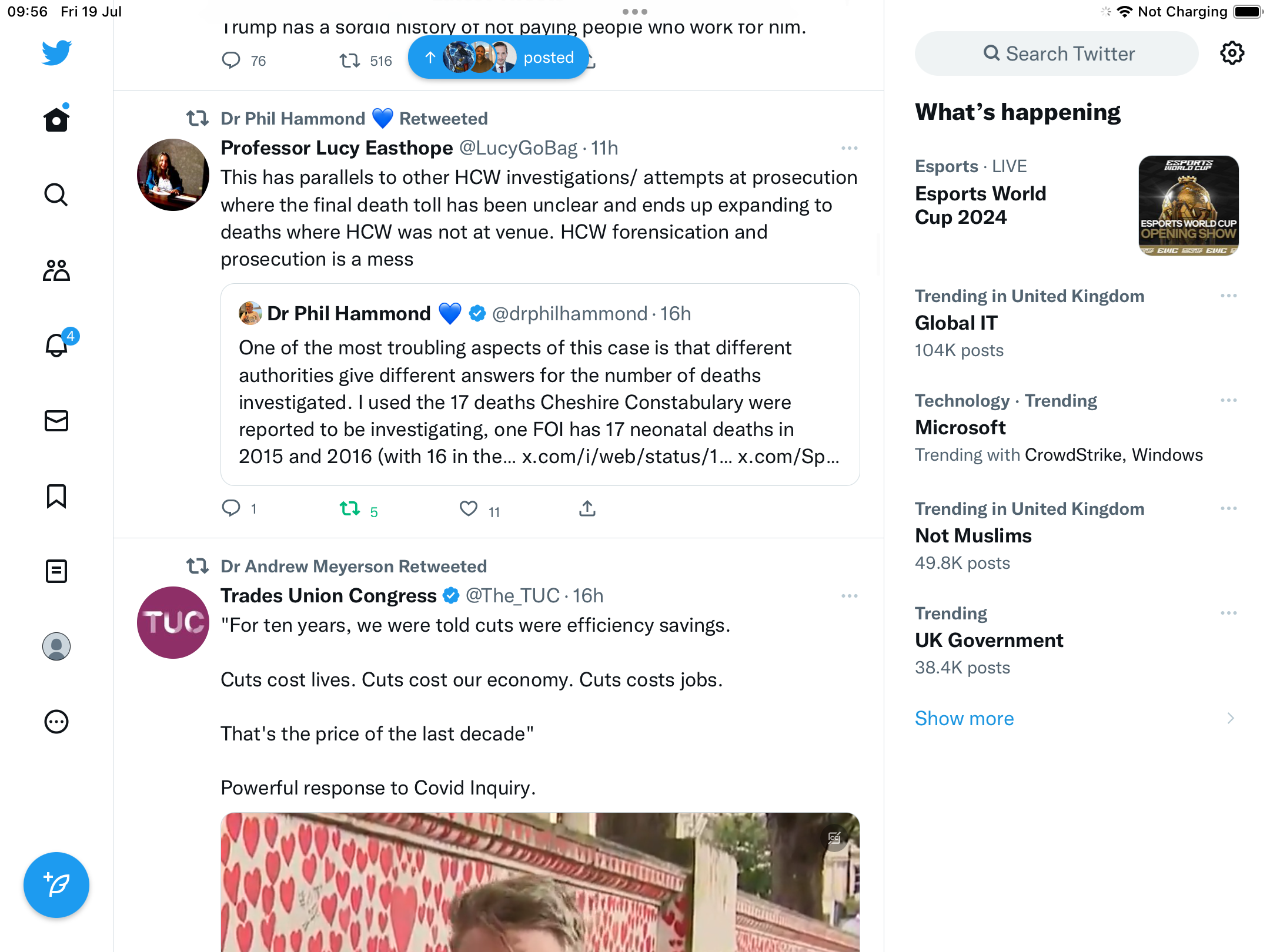Open the Bookmarks page
This screenshot has height=952, width=1270.
56,496
